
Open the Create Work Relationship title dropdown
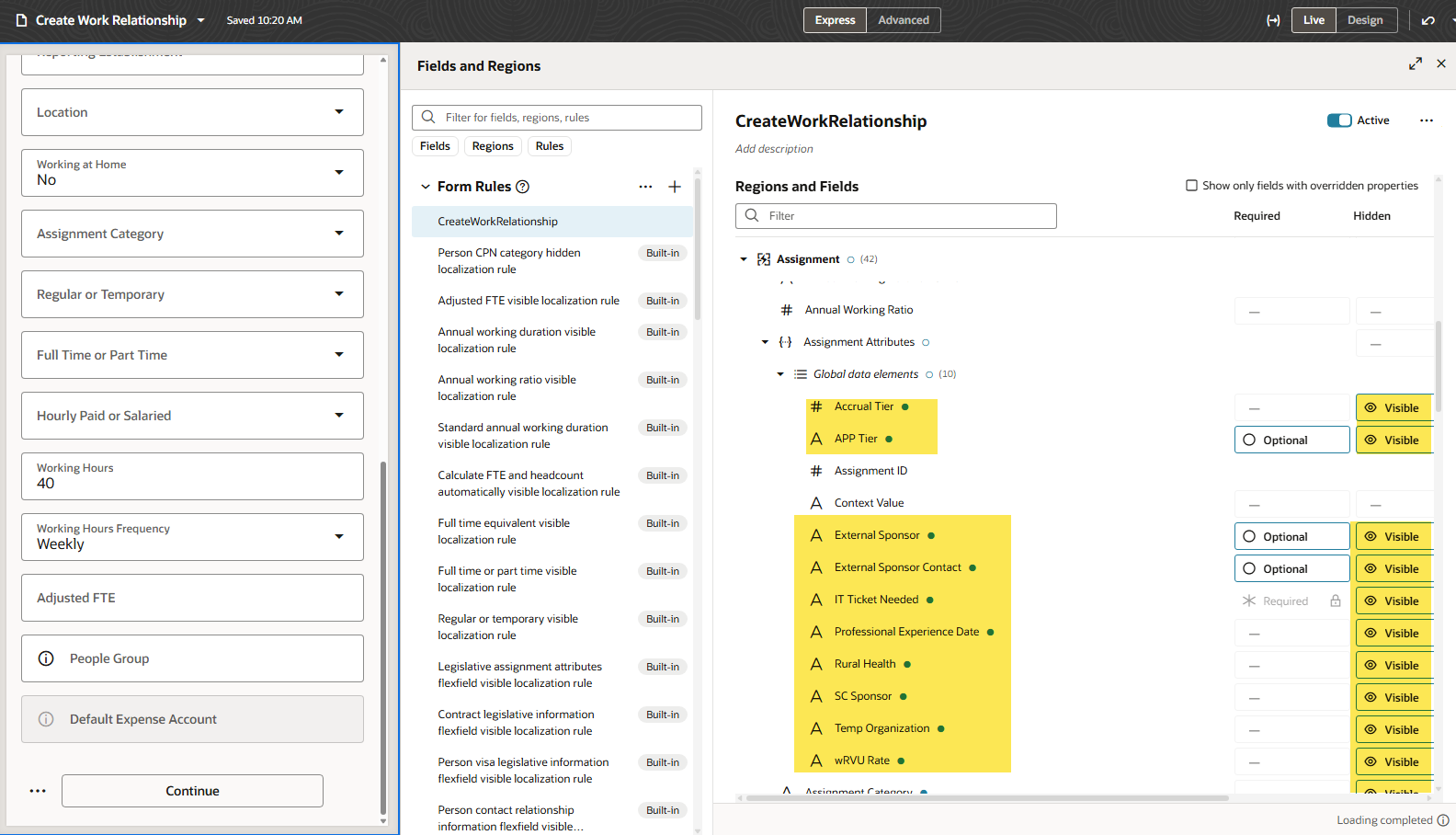201,20
